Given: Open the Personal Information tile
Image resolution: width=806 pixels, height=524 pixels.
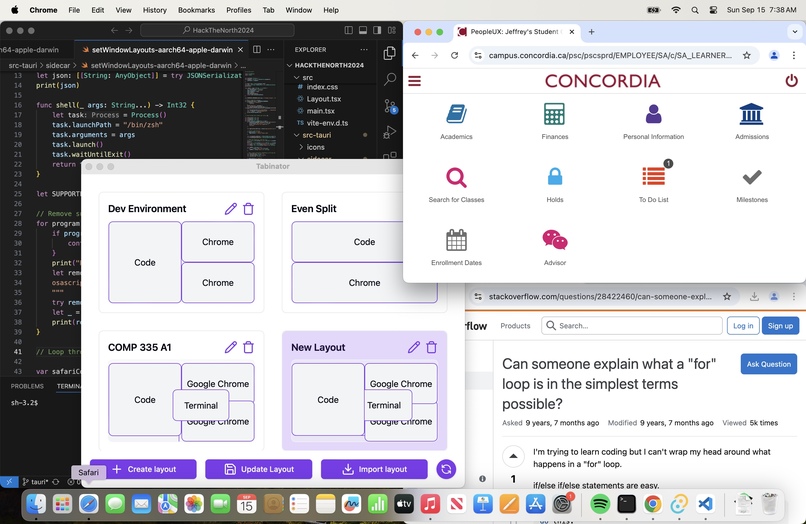Looking at the screenshot, I should pyautogui.click(x=653, y=121).
